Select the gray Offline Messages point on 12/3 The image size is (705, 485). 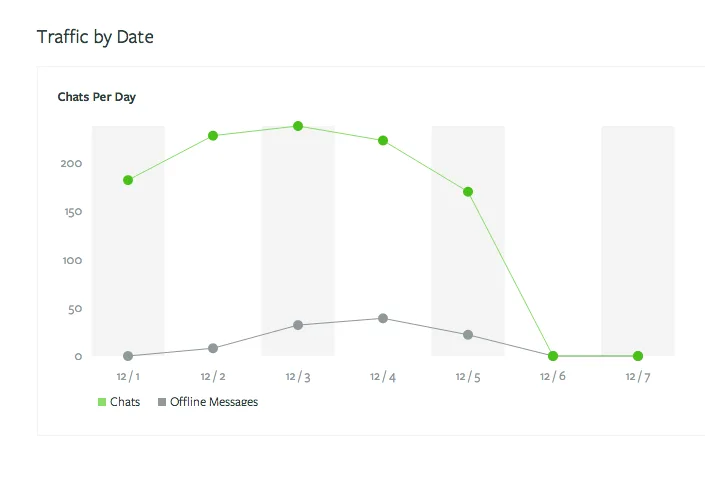click(x=298, y=325)
